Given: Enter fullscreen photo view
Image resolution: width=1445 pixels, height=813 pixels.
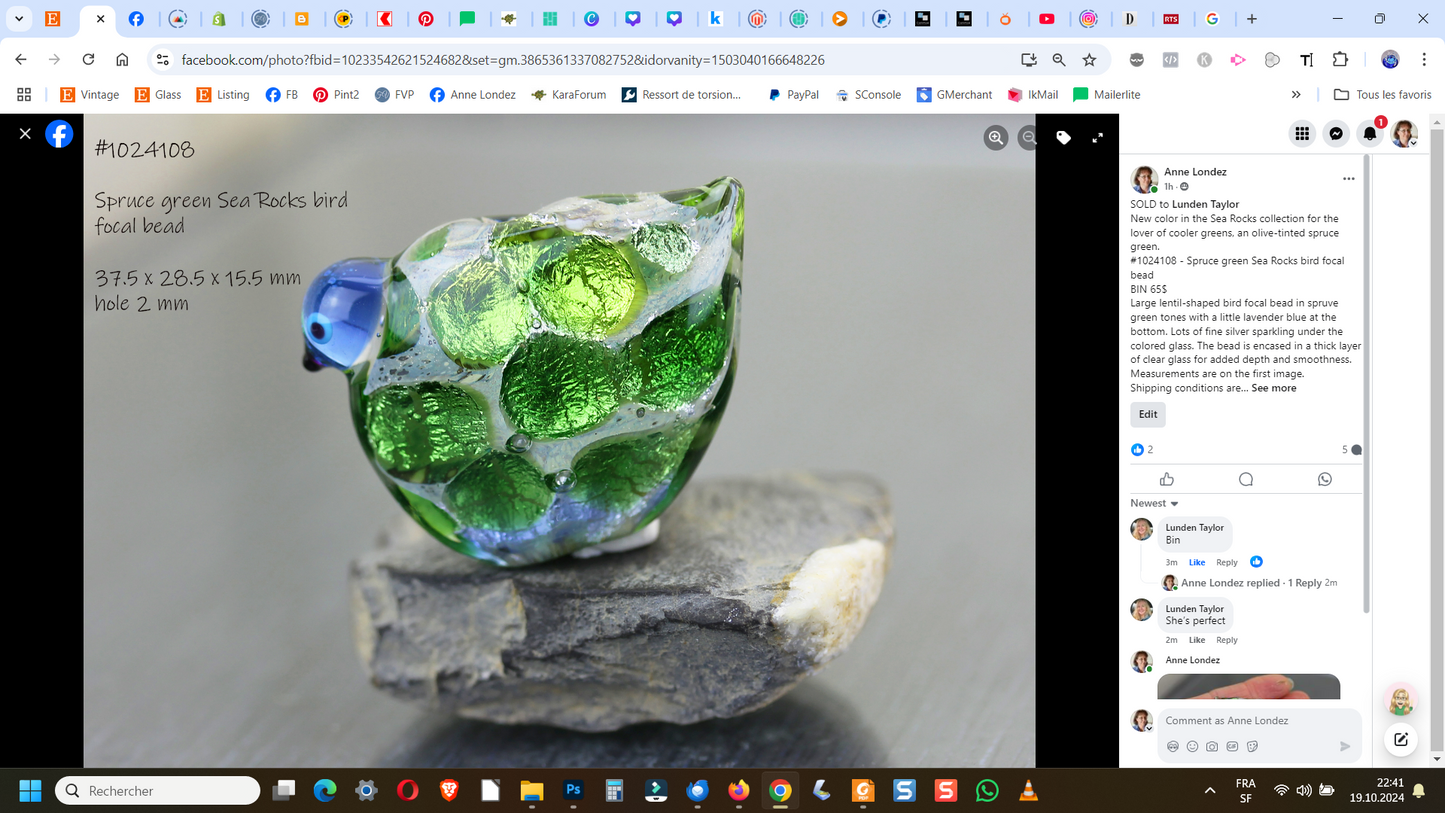Looking at the screenshot, I should [1097, 138].
